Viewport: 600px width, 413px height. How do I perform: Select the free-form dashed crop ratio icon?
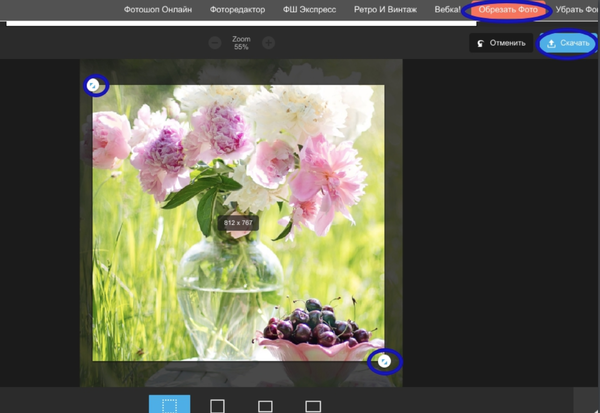(x=170, y=404)
